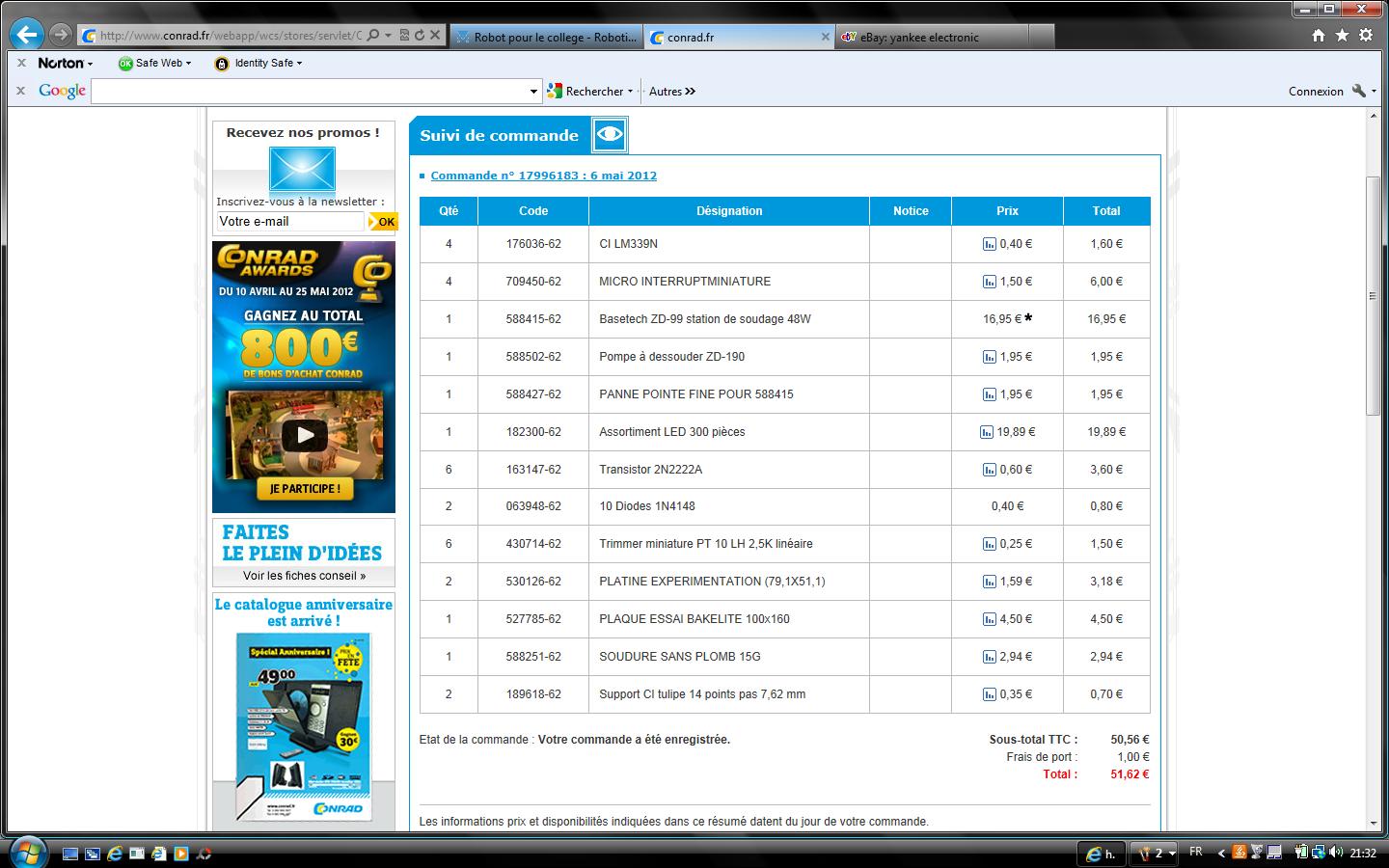Click the Désignation column header
The image size is (1389, 868).
[729, 211]
